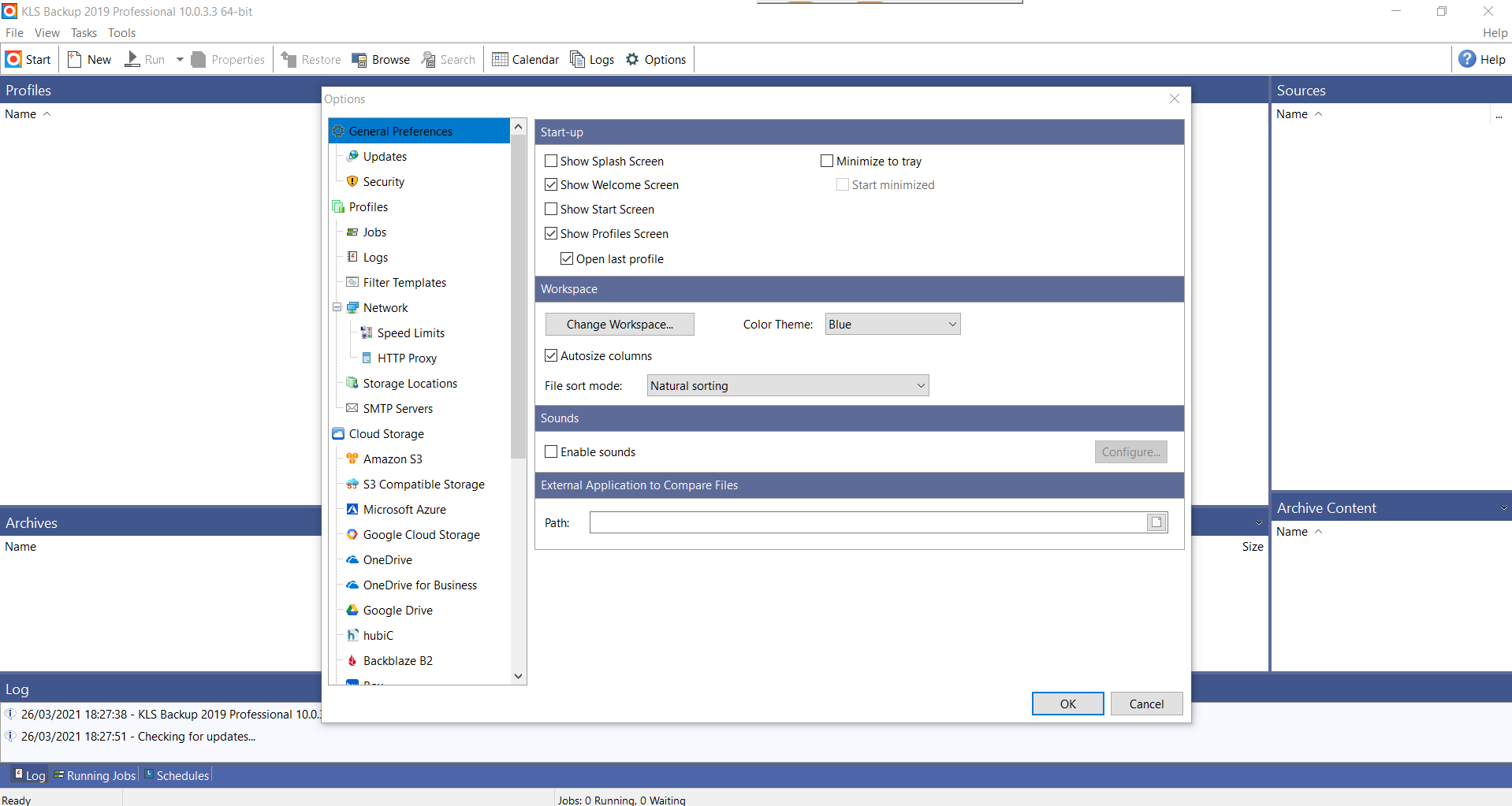Select Security in the options tree
Image resolution: width=1512 pixels, height=806 pixels.
(383, 181)
